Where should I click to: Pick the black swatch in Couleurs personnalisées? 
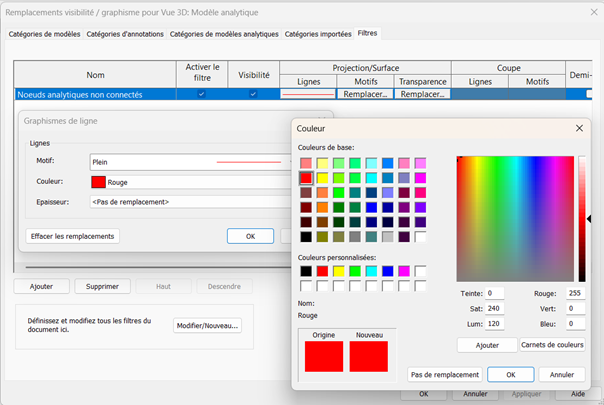(306, 271)
